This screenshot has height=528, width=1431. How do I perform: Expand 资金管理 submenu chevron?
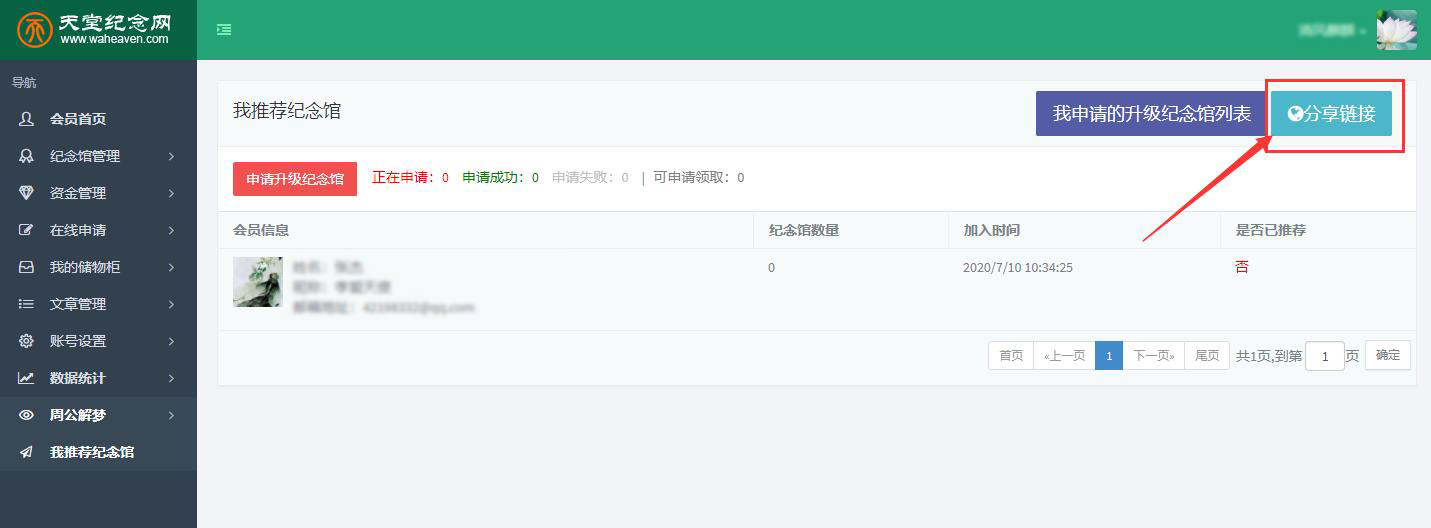pos(172,193)
